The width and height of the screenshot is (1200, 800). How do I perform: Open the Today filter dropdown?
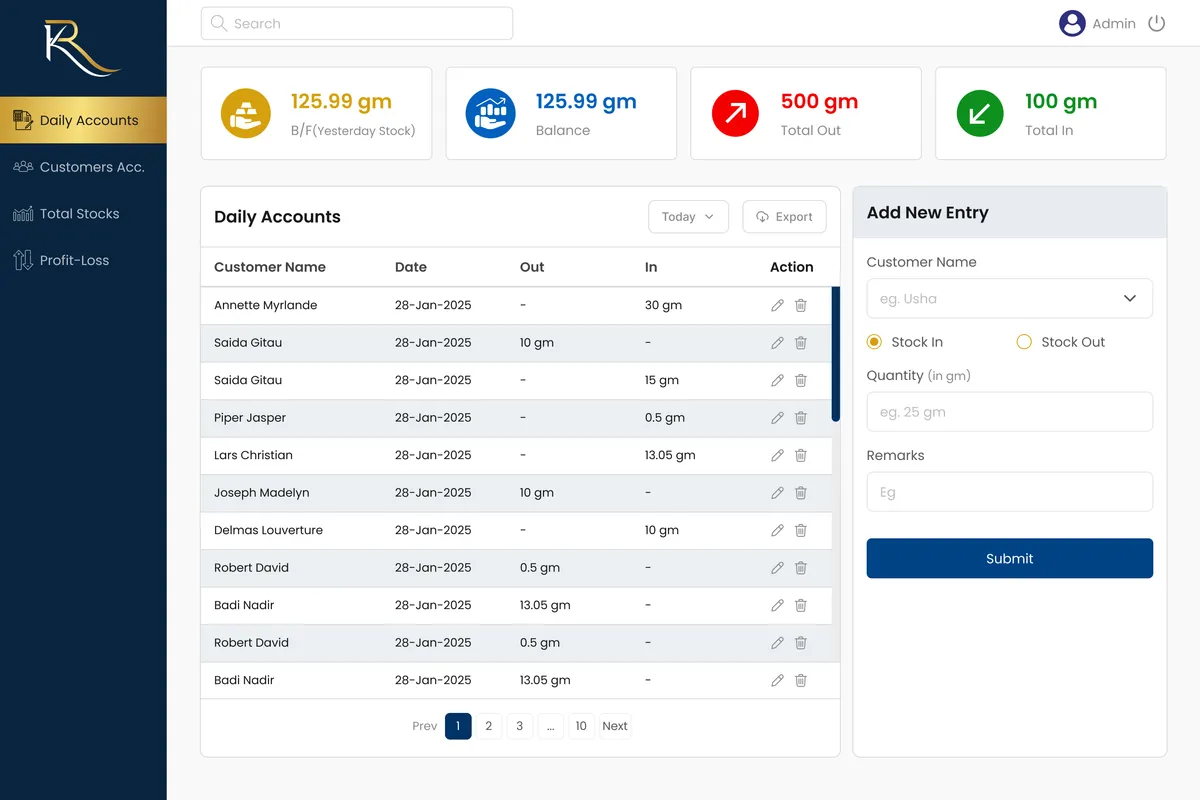[688, 217]
